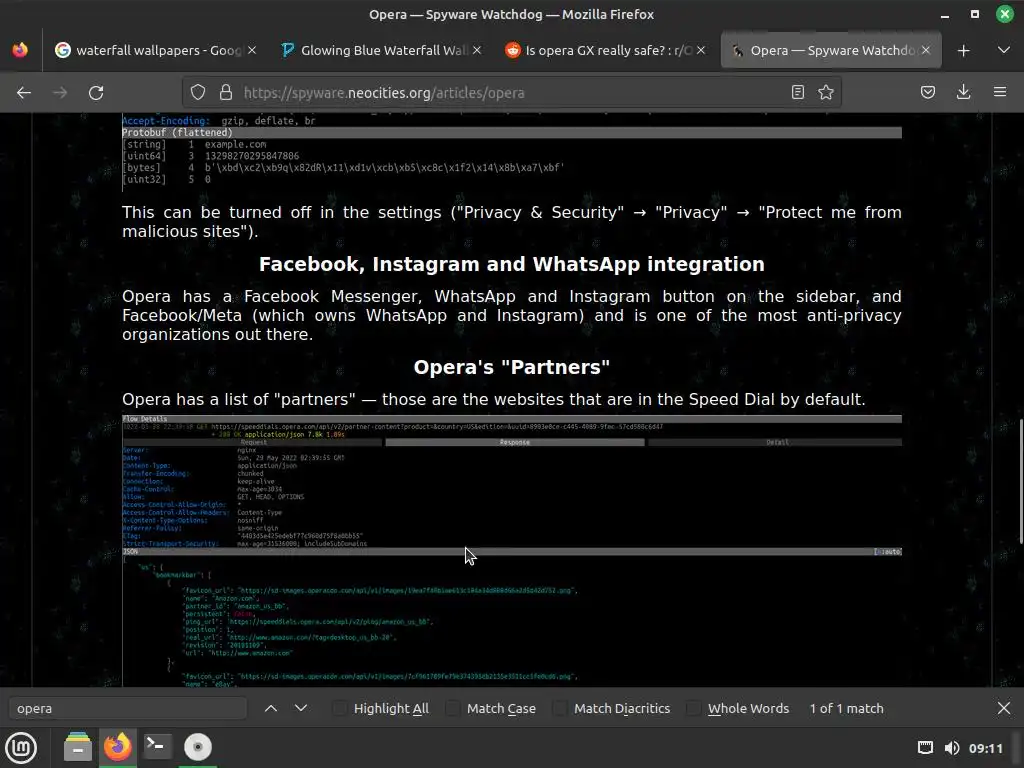Bookmark this page with the star icon

tap(826, 92)
